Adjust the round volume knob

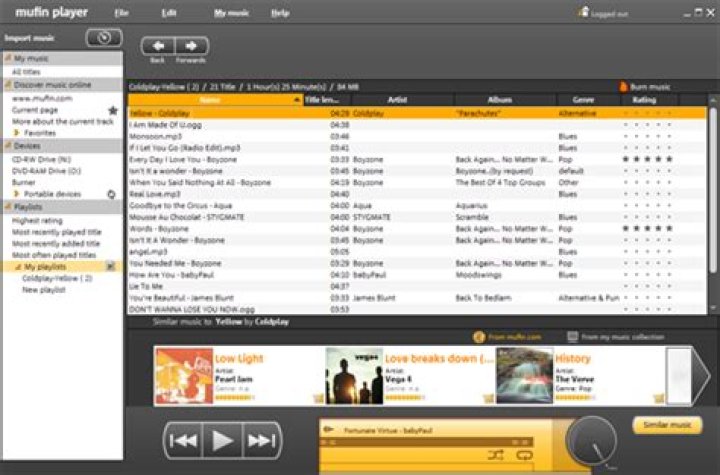(592, 440)
